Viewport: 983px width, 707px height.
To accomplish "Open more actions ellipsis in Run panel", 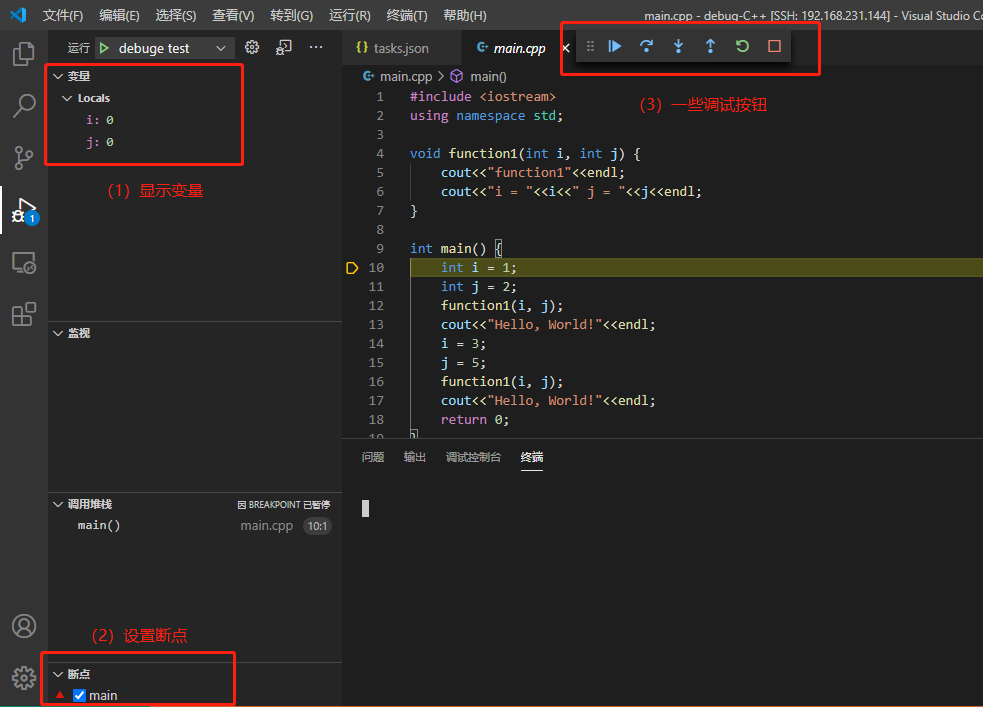I will coord(316,47).
